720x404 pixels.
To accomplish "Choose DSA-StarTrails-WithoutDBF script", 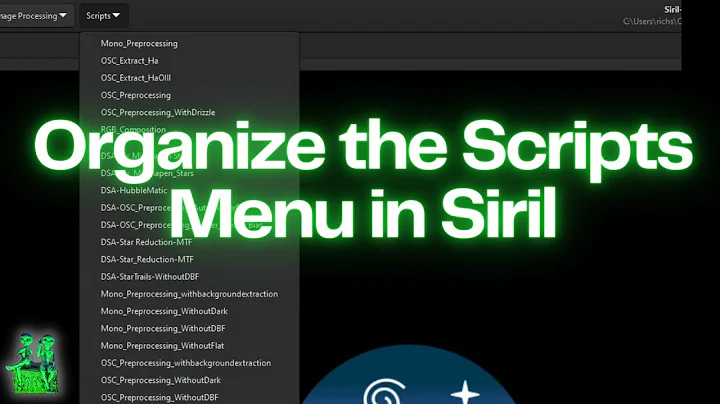I will (x=150, y=277).
